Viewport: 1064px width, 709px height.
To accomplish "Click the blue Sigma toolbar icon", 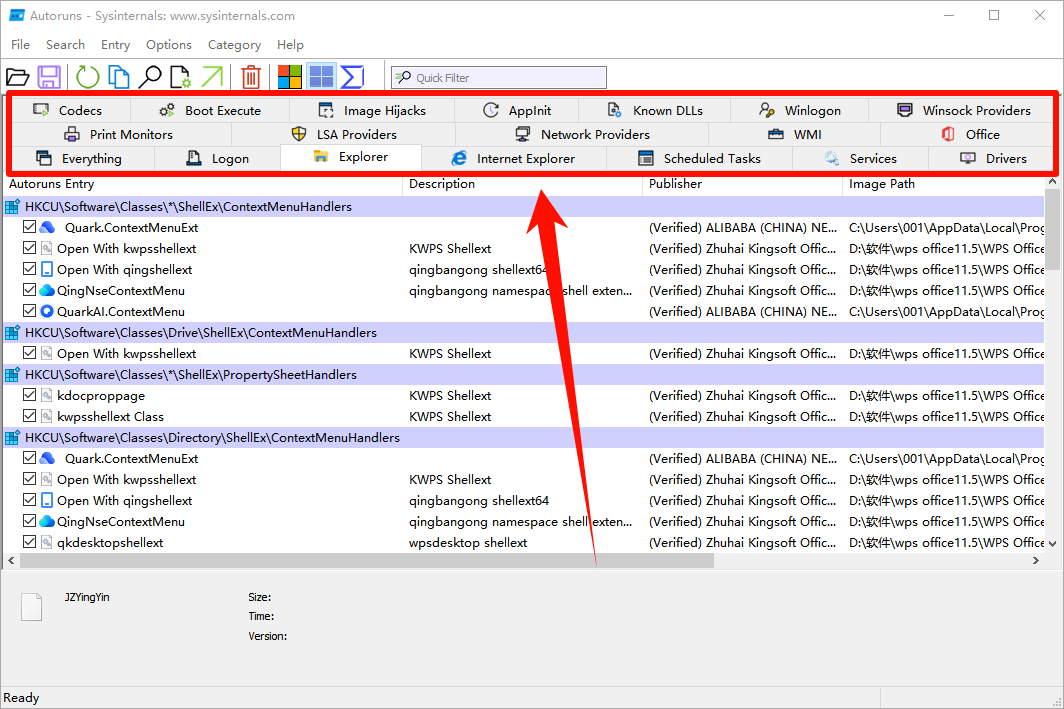I will [352, 77].
